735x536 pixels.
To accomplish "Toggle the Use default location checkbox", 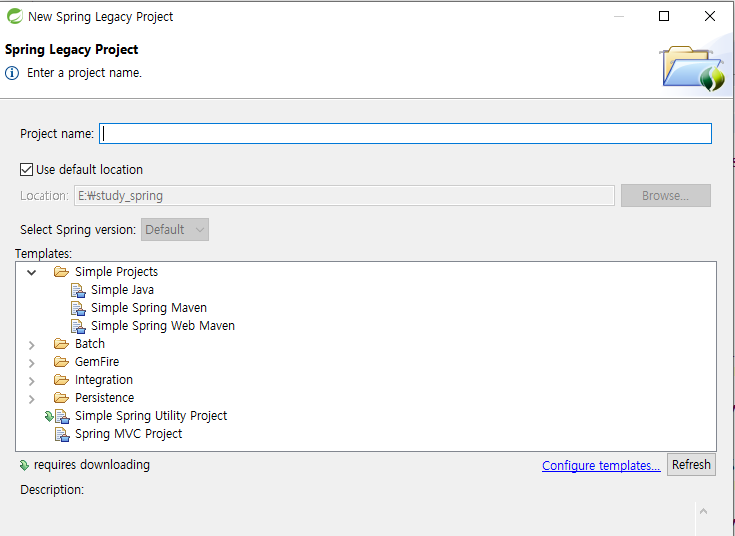I will [x=26, y=169].
